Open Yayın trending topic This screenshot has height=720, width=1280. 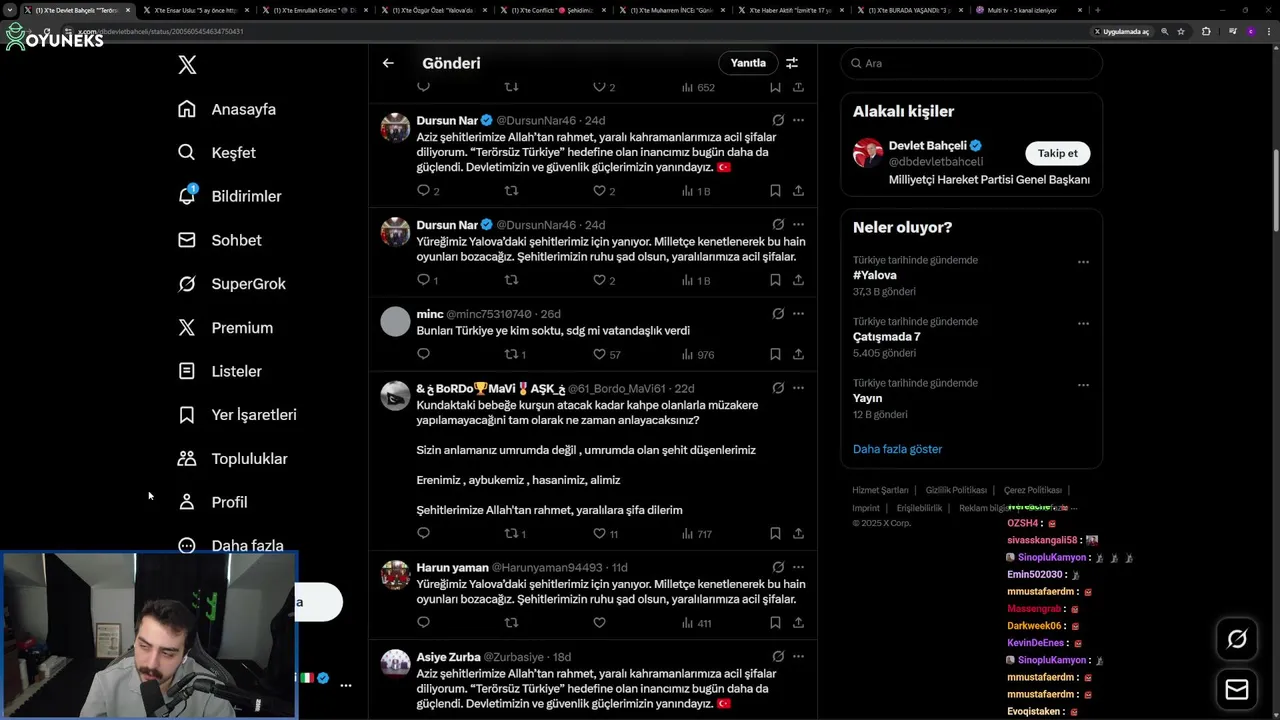click(867, 398)
